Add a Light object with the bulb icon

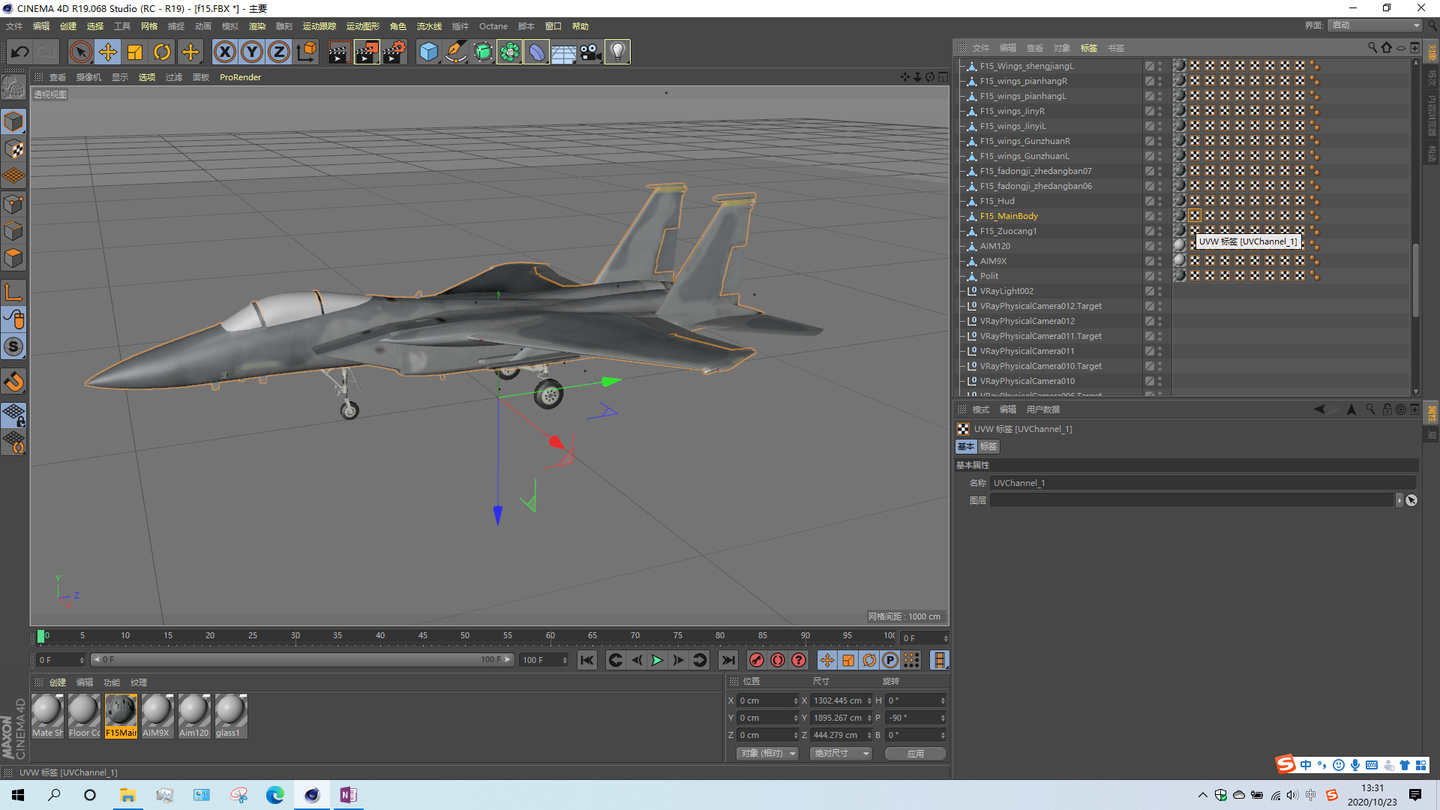pyautogui.click(x=617, y=52)
